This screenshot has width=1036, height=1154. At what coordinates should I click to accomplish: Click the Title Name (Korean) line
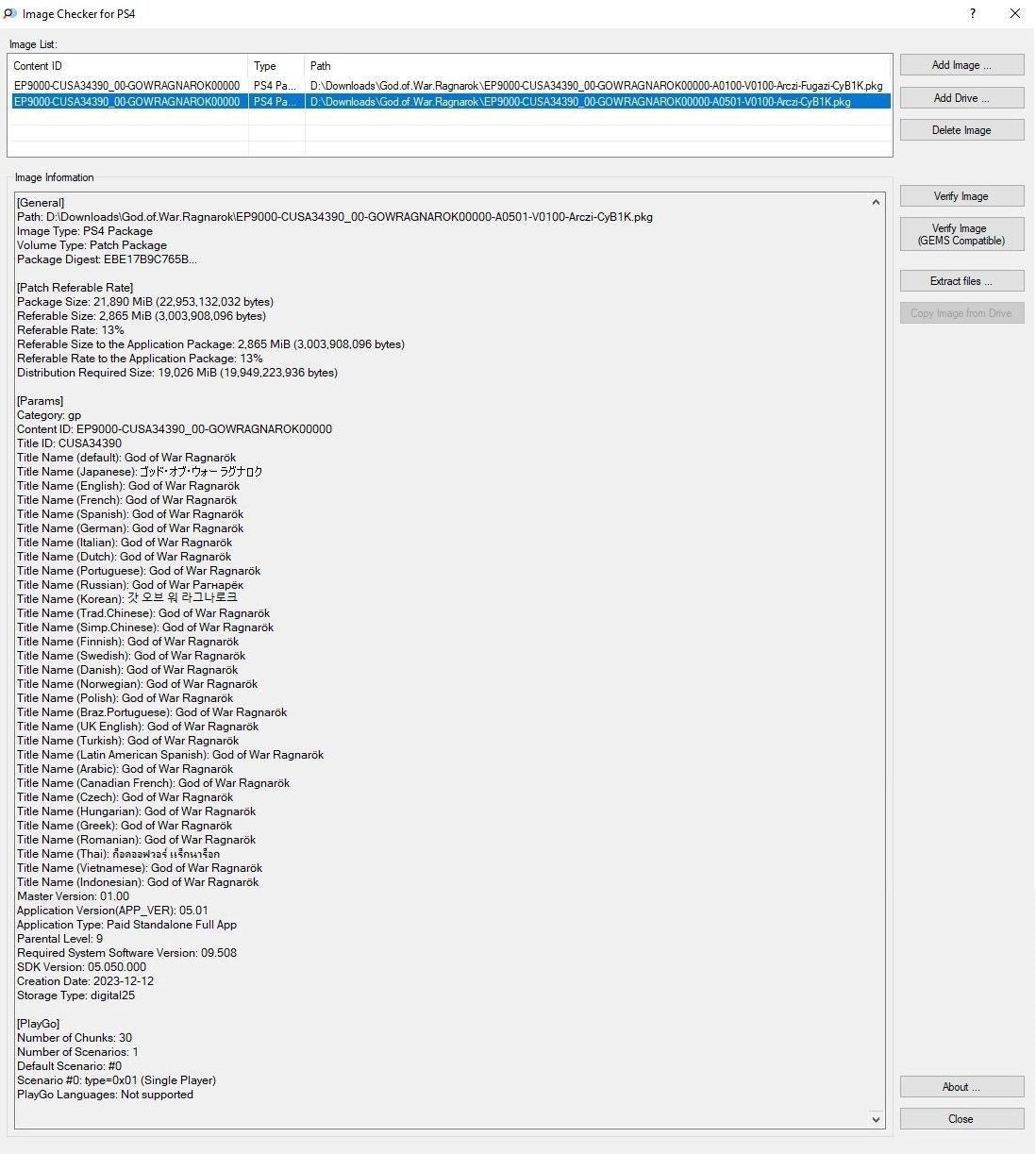point(127,599)
